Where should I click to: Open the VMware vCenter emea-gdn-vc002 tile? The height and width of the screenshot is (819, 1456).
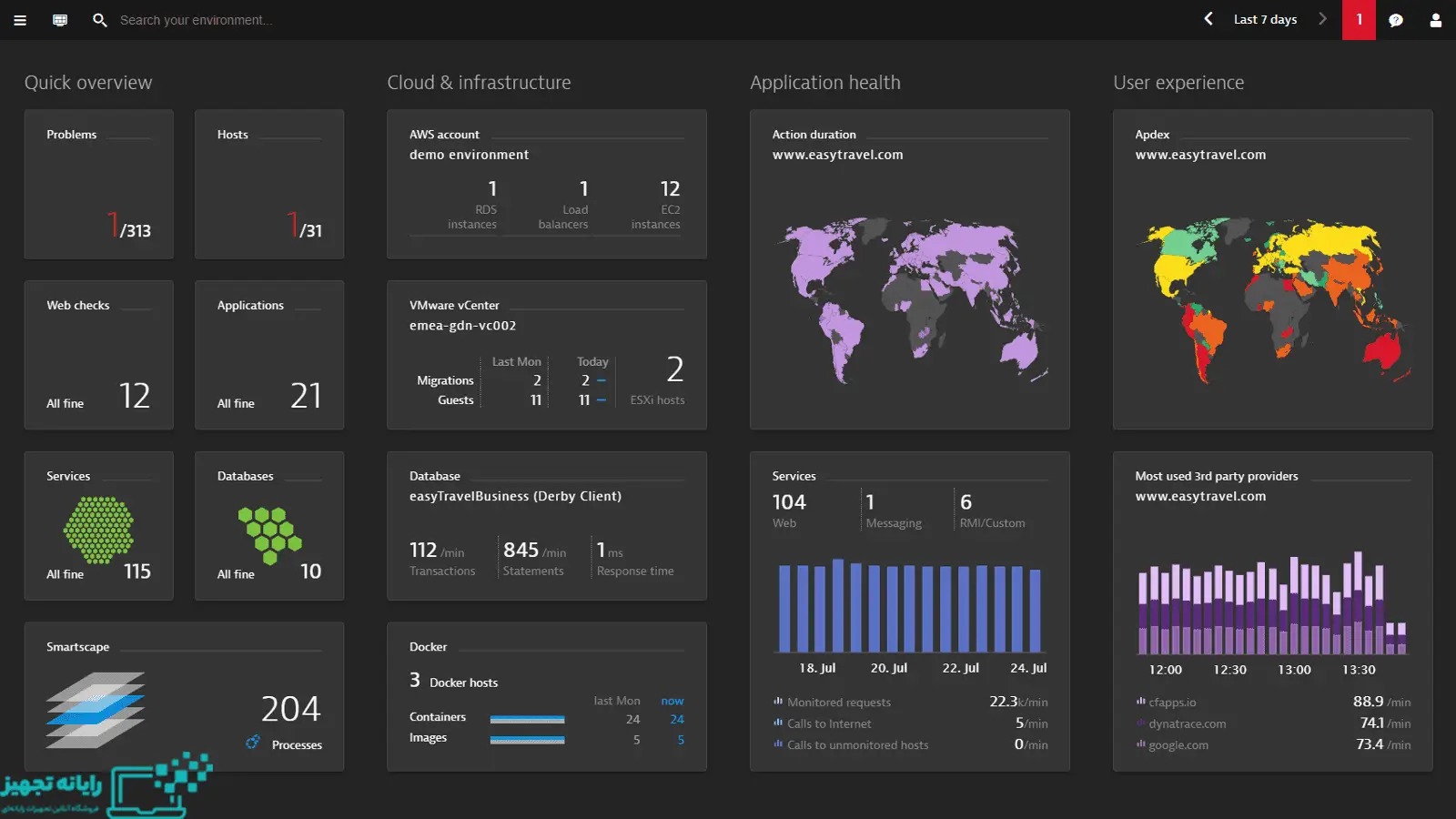pyautogui.click(x=547, y=355)
